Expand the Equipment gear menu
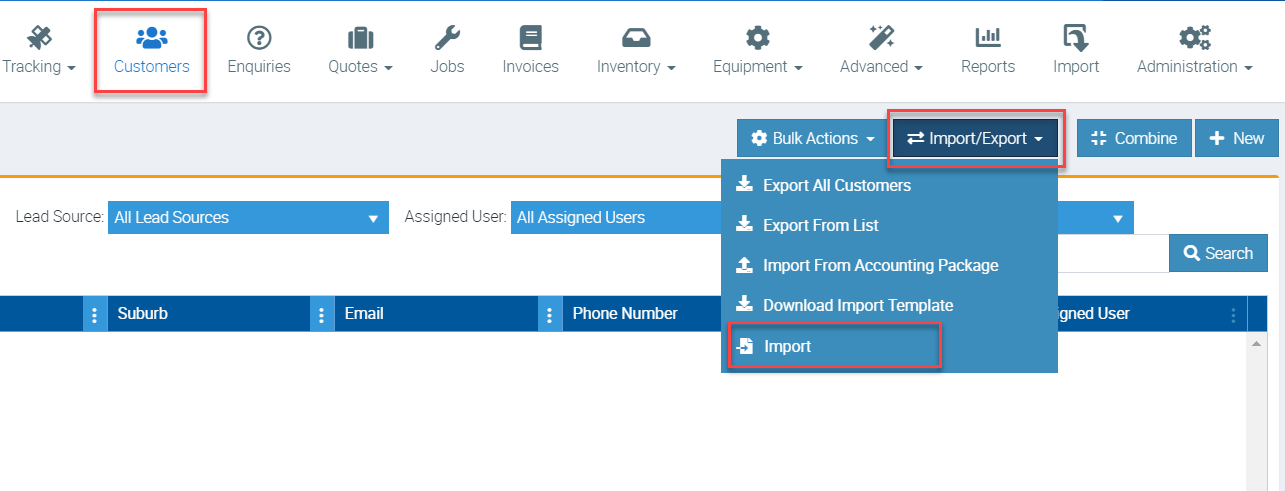 pos(757,50)
